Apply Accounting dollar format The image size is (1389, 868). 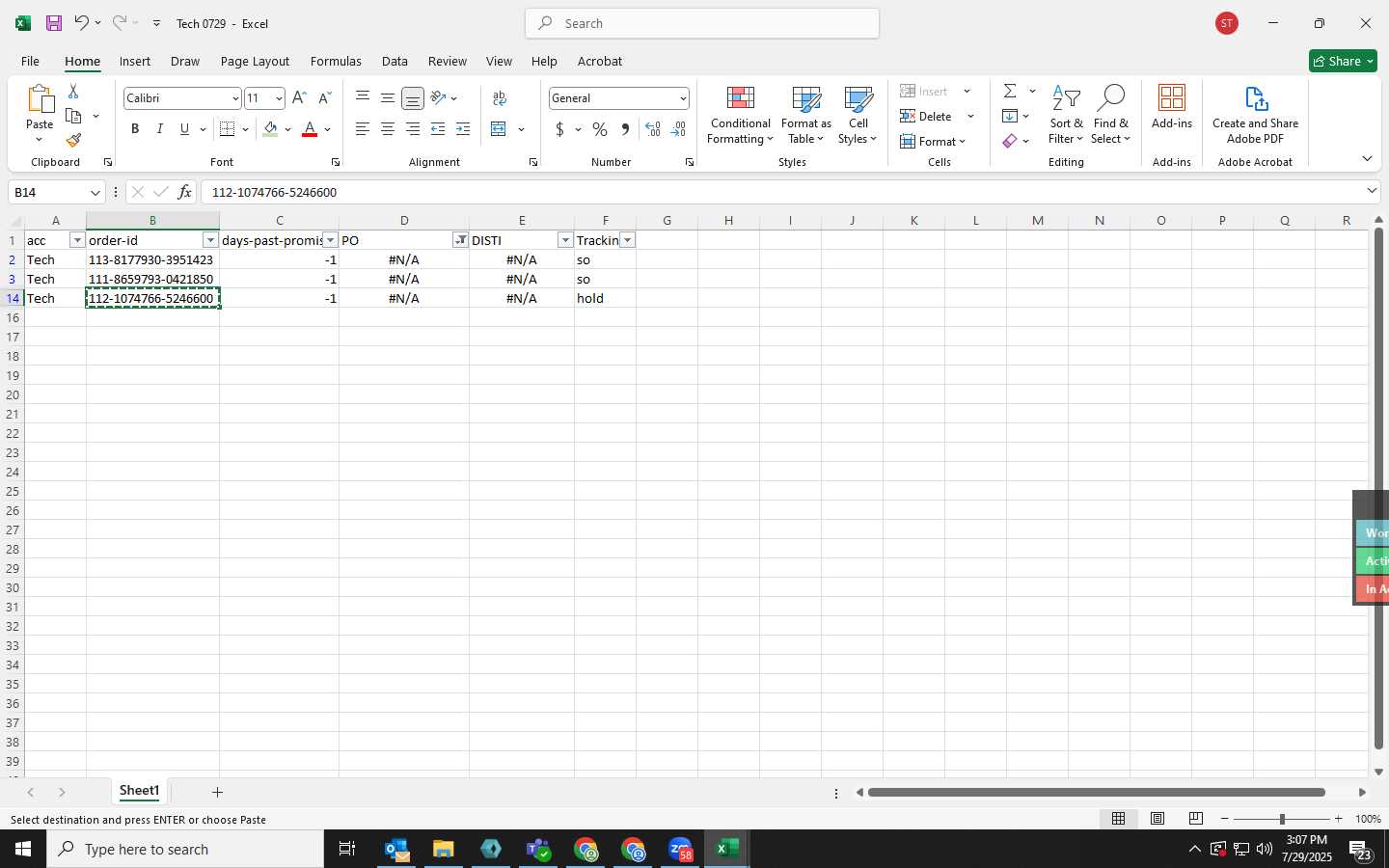point(559,129)
